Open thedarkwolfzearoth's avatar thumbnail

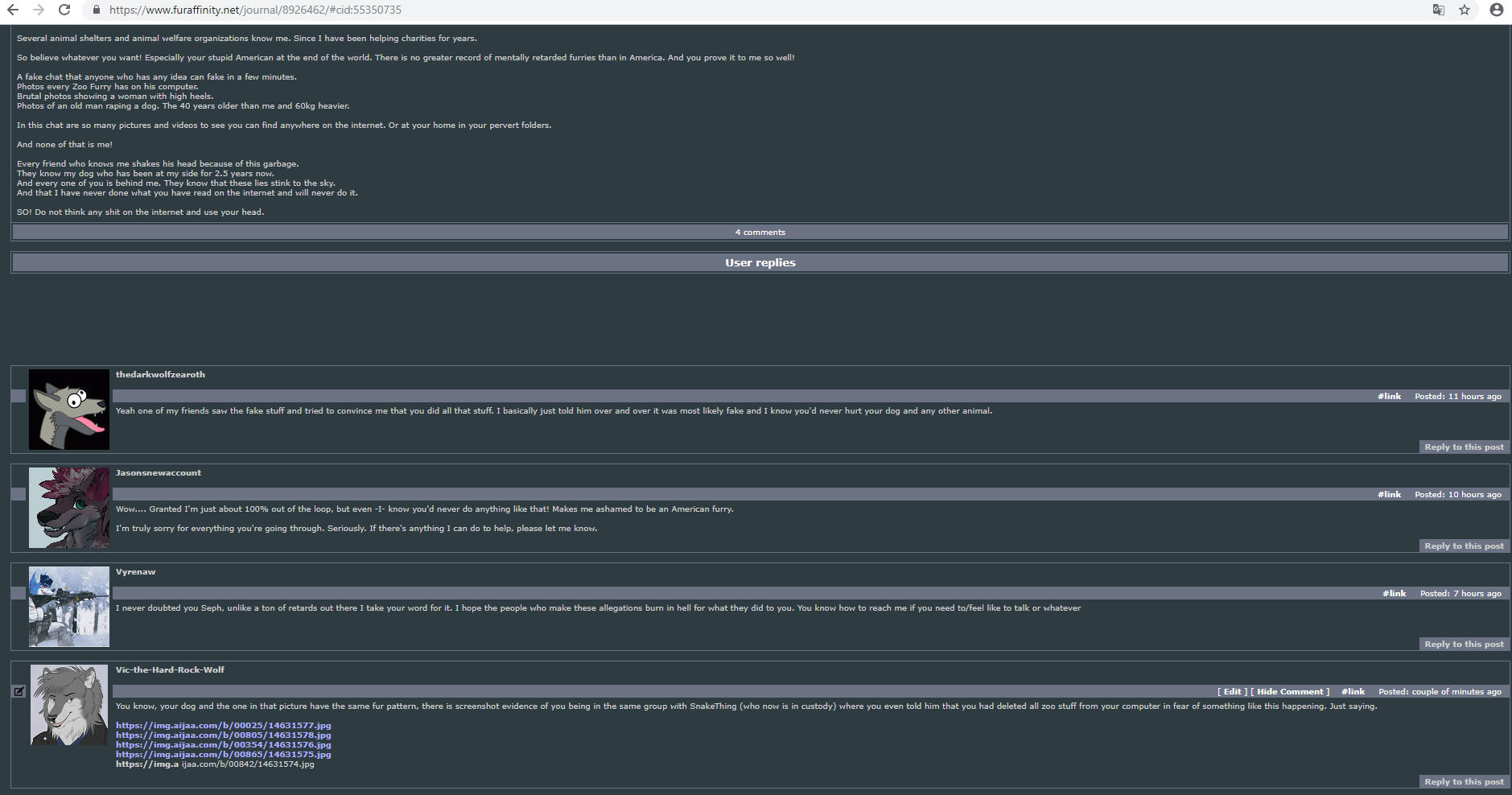click(x=69, y=410)
